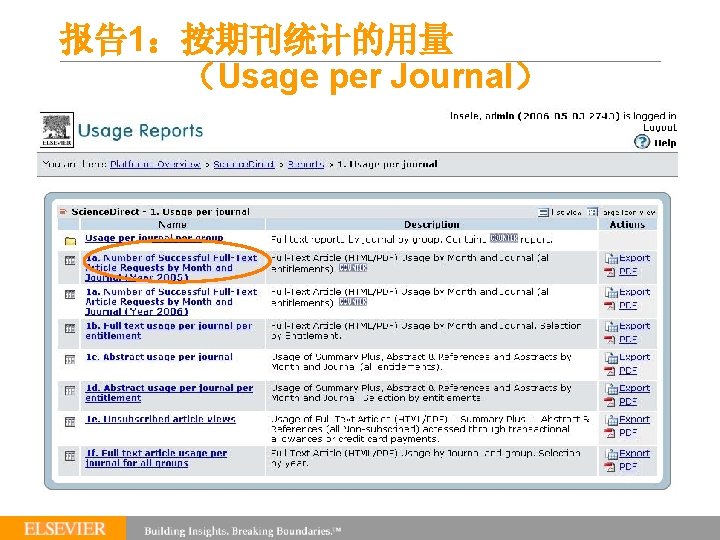
Task: Open 1c Abstract usage per journal
Action: (x=159, y=357)
